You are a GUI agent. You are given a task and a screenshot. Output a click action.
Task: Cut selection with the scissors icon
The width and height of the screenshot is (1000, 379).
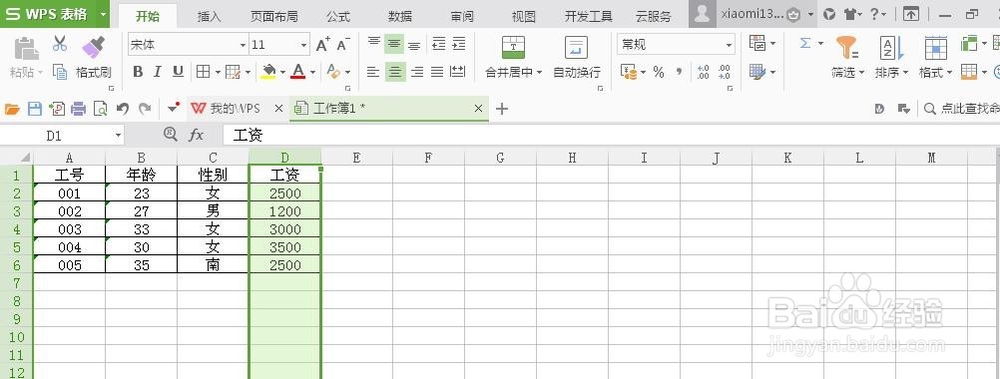(60, 43)
